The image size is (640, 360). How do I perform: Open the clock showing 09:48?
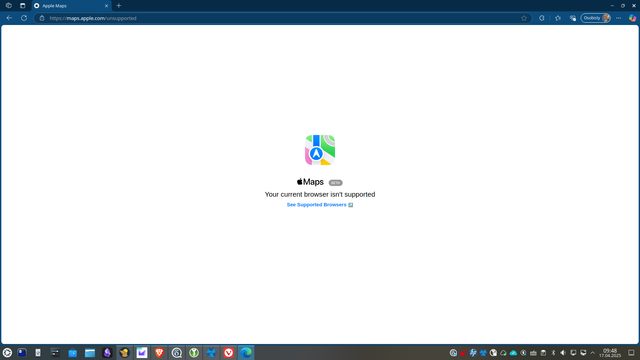(x=610, y=353)
